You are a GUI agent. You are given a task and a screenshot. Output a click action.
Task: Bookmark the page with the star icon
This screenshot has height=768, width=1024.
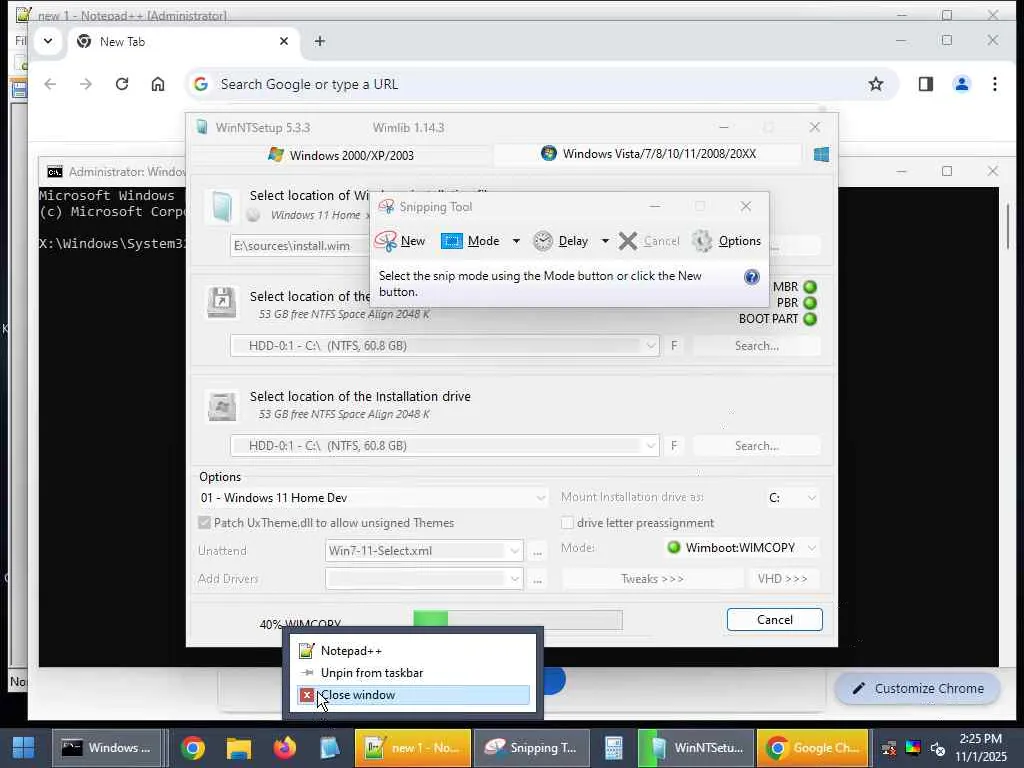point(876,84)
